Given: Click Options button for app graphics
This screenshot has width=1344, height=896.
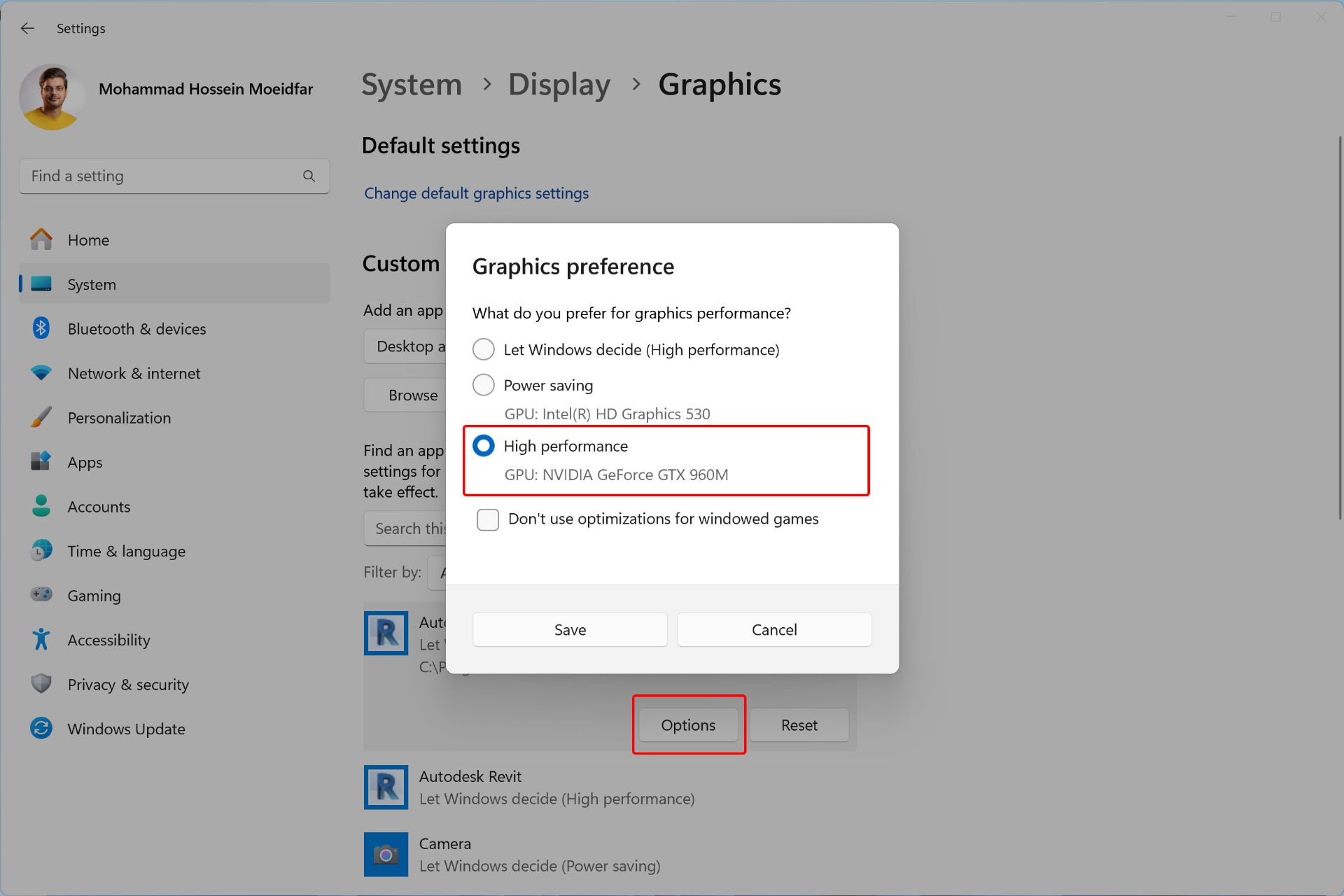Looking at the screenshot, I should (688, 724).
